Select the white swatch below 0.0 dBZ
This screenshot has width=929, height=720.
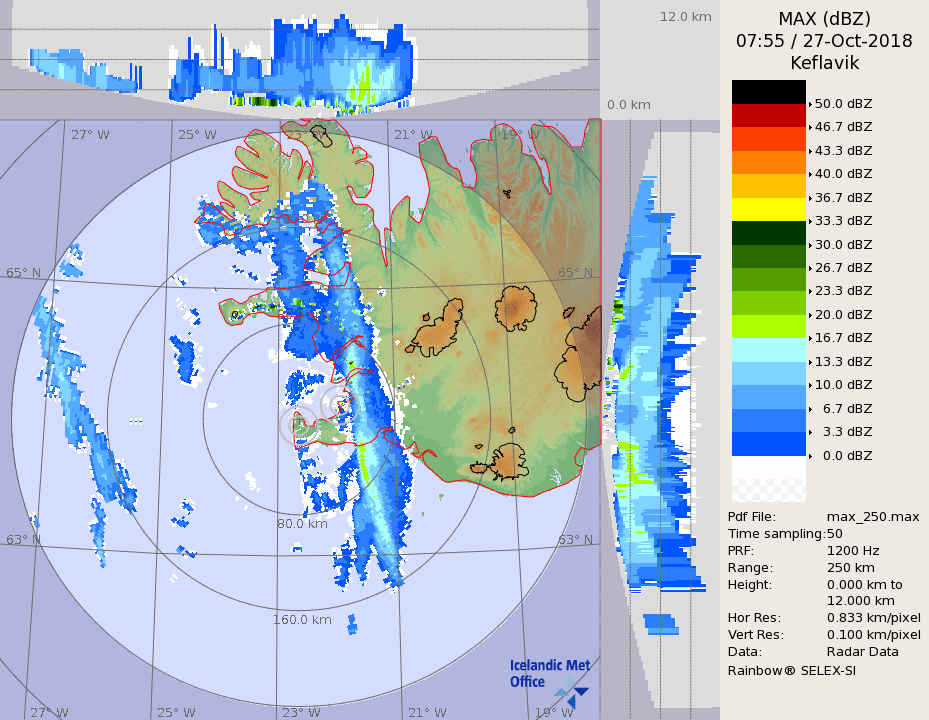click(x=768, y=468)
